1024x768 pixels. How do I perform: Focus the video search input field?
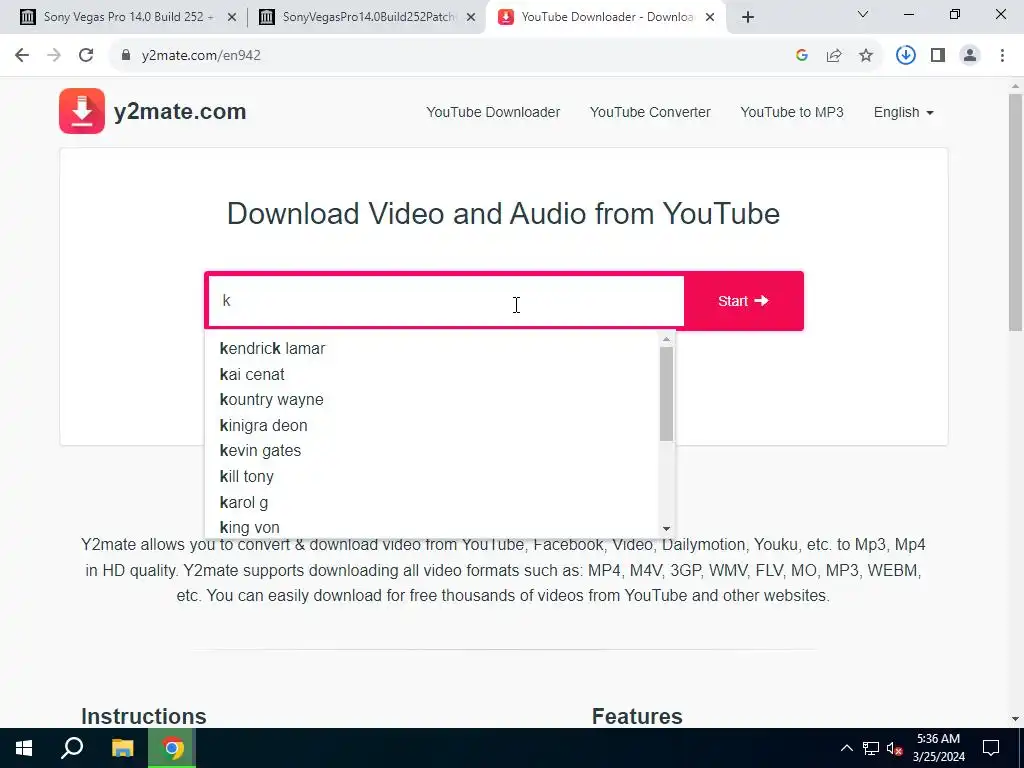tap(446, 301)
